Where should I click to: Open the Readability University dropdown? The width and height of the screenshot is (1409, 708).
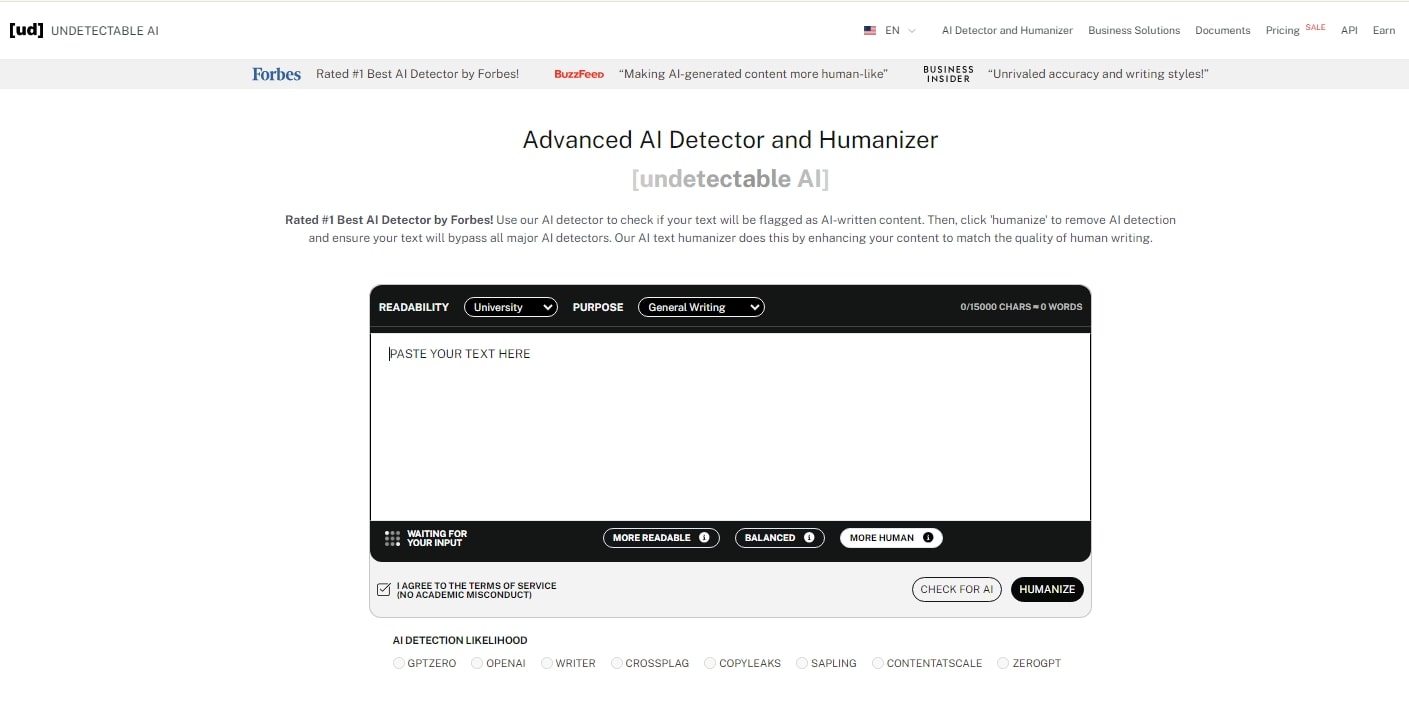[510, 307]
